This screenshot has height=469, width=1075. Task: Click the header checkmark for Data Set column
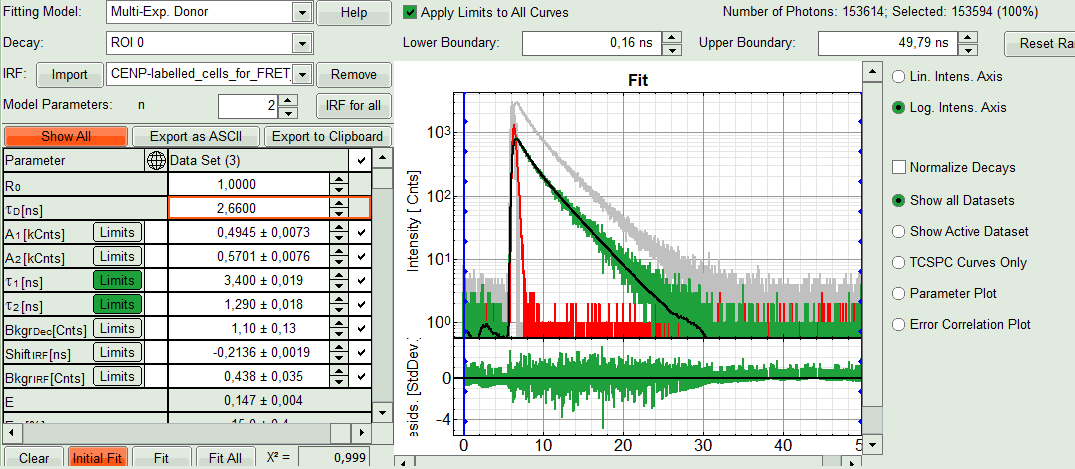click(360, 160)
